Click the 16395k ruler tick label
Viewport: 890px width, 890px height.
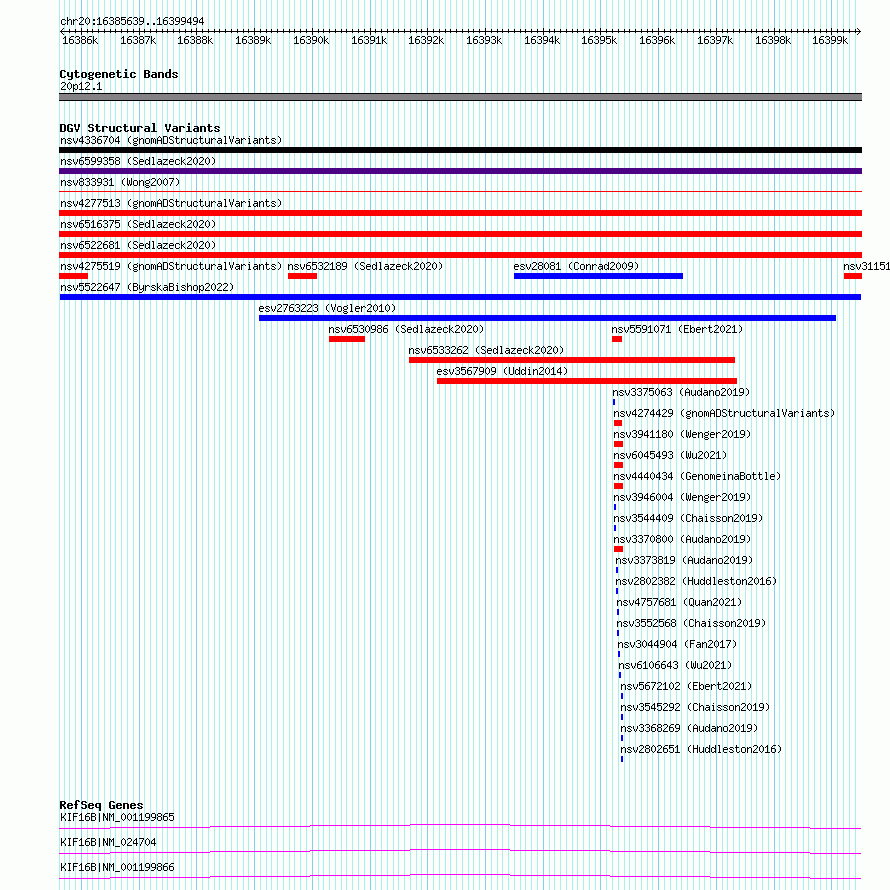(599, 40)
